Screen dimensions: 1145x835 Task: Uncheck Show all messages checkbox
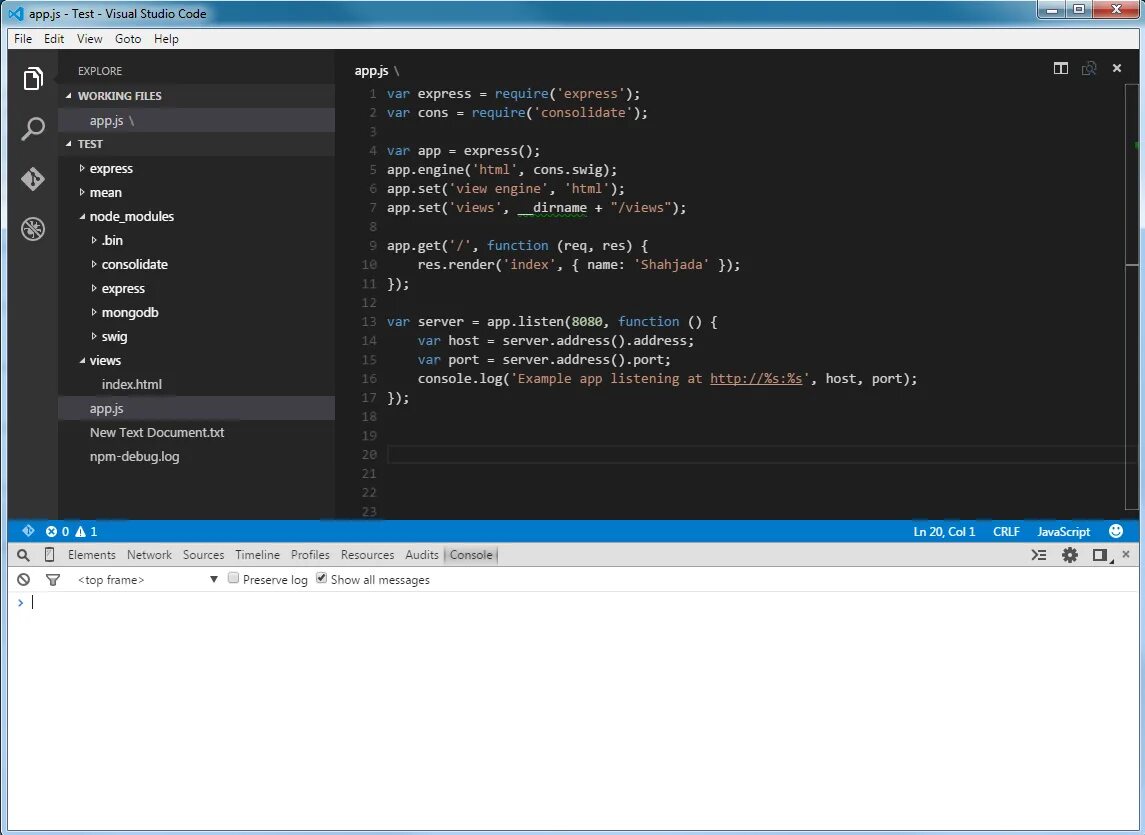(321, 578)
